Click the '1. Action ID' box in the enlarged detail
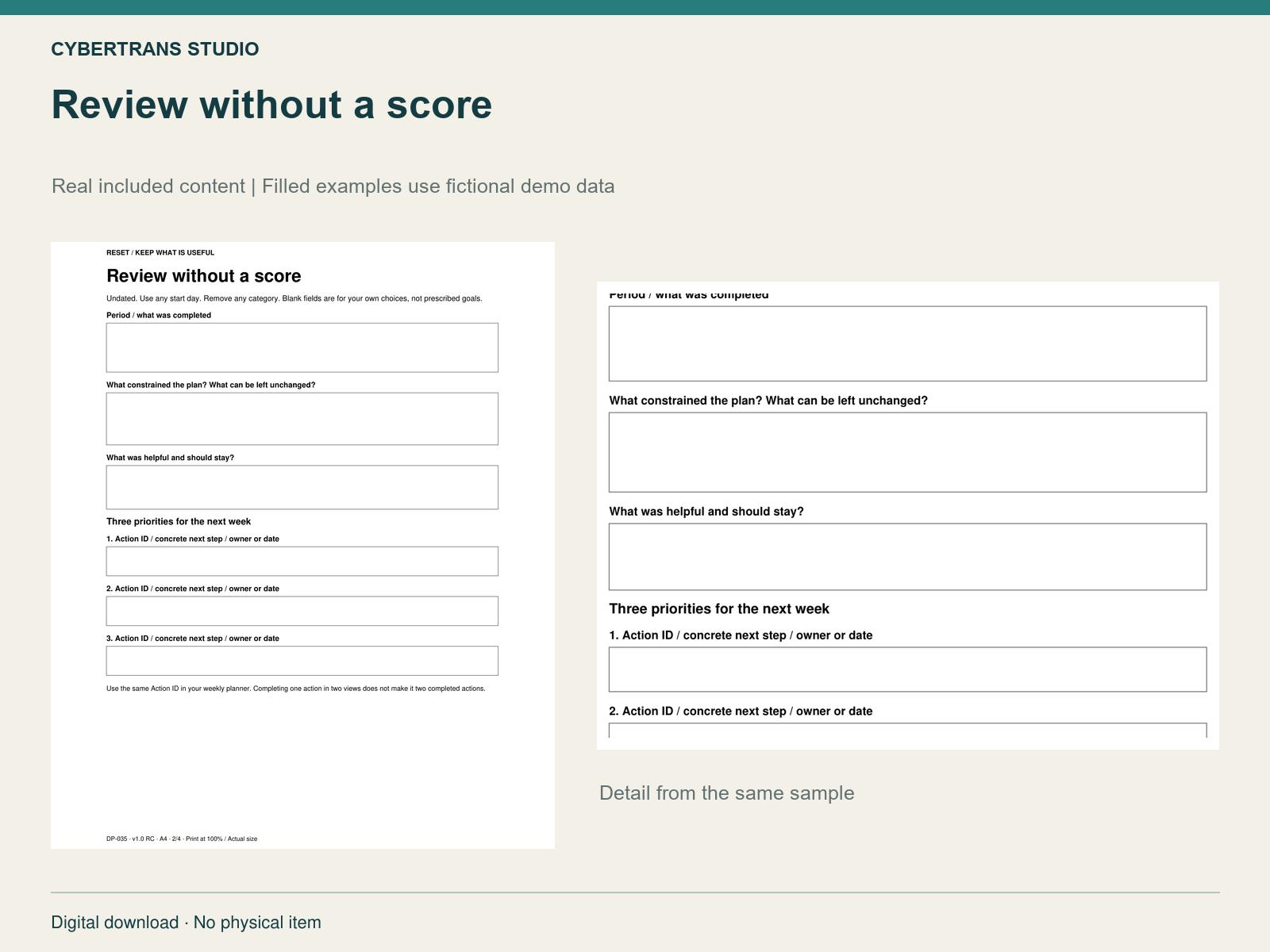This screenshot has height=952, width=1270. click(908, 670)
